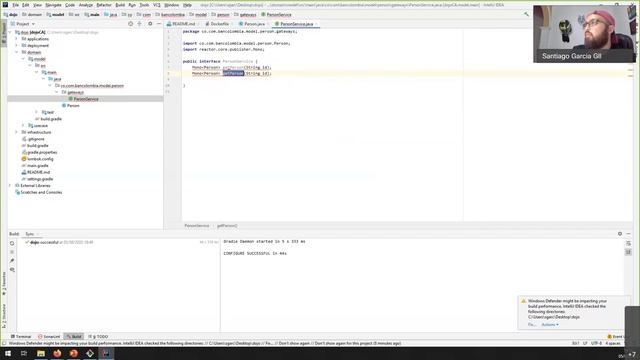Open the Event Log button
Image resolution: width=640 pixels, height=360 pixels.
616,337
